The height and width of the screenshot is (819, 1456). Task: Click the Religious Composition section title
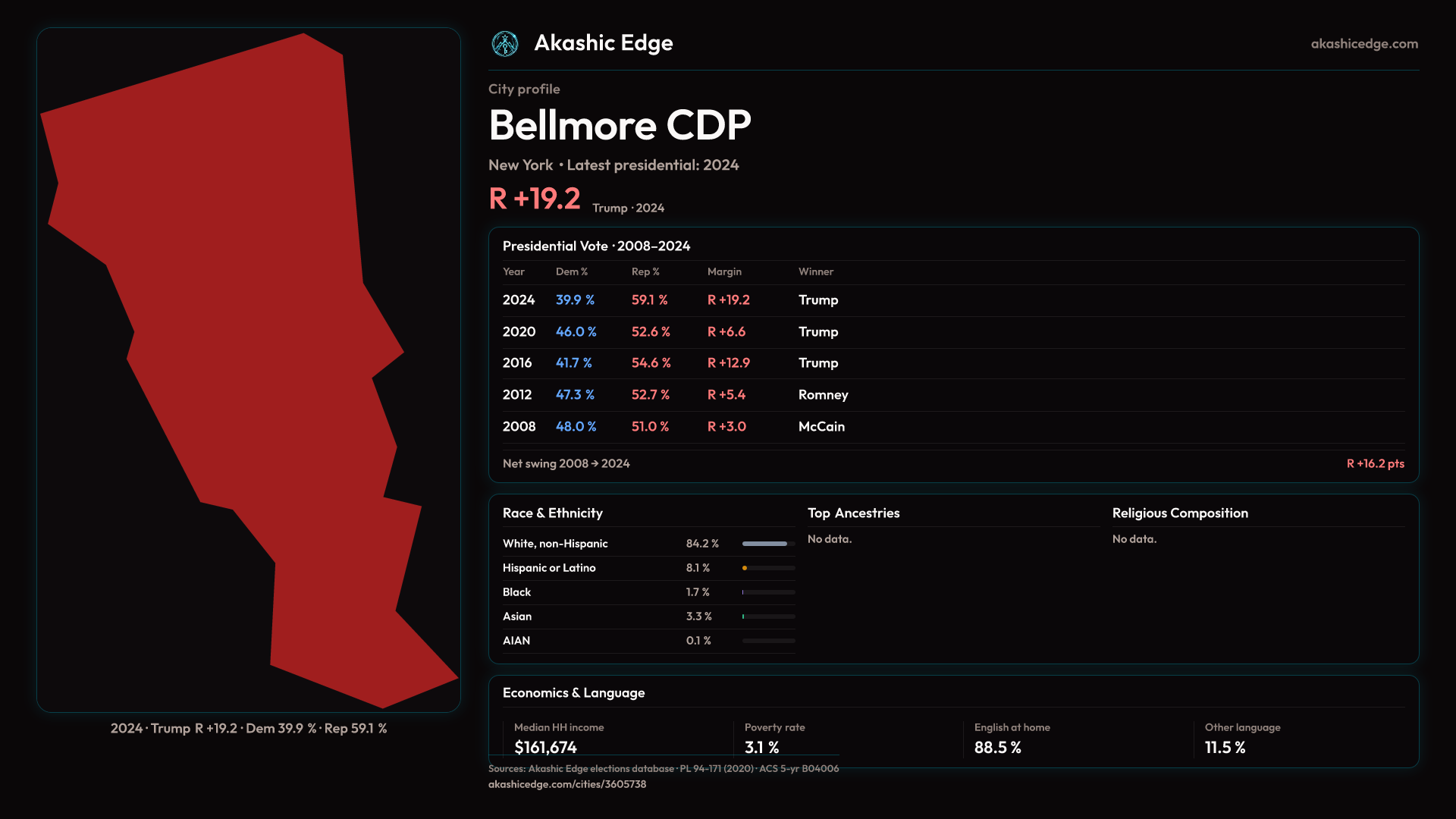[x=1179, y=513]
